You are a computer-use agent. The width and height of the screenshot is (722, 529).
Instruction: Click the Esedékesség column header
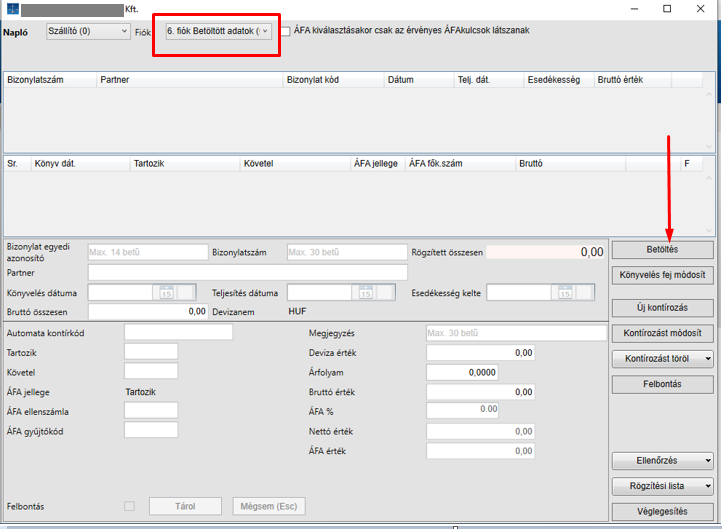click(x=559, y=80)
